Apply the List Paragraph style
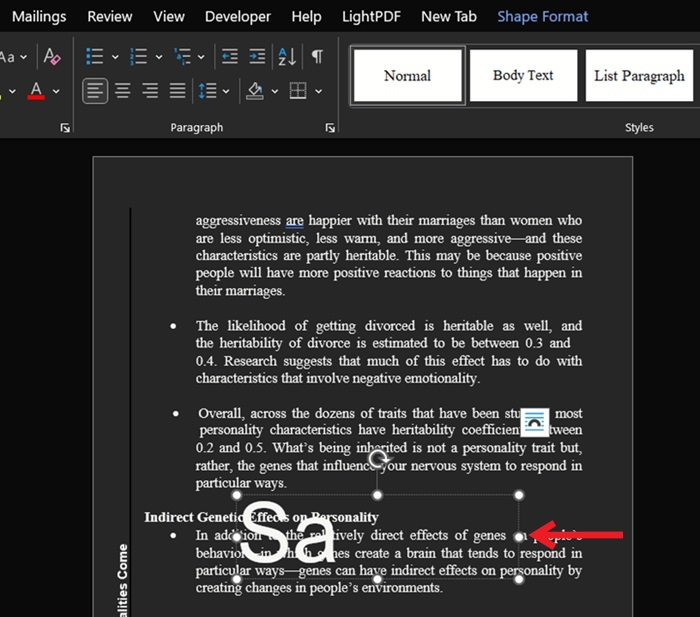Viewport: 700px width, 617px height. pyautogui.click(x=639, y=75)
